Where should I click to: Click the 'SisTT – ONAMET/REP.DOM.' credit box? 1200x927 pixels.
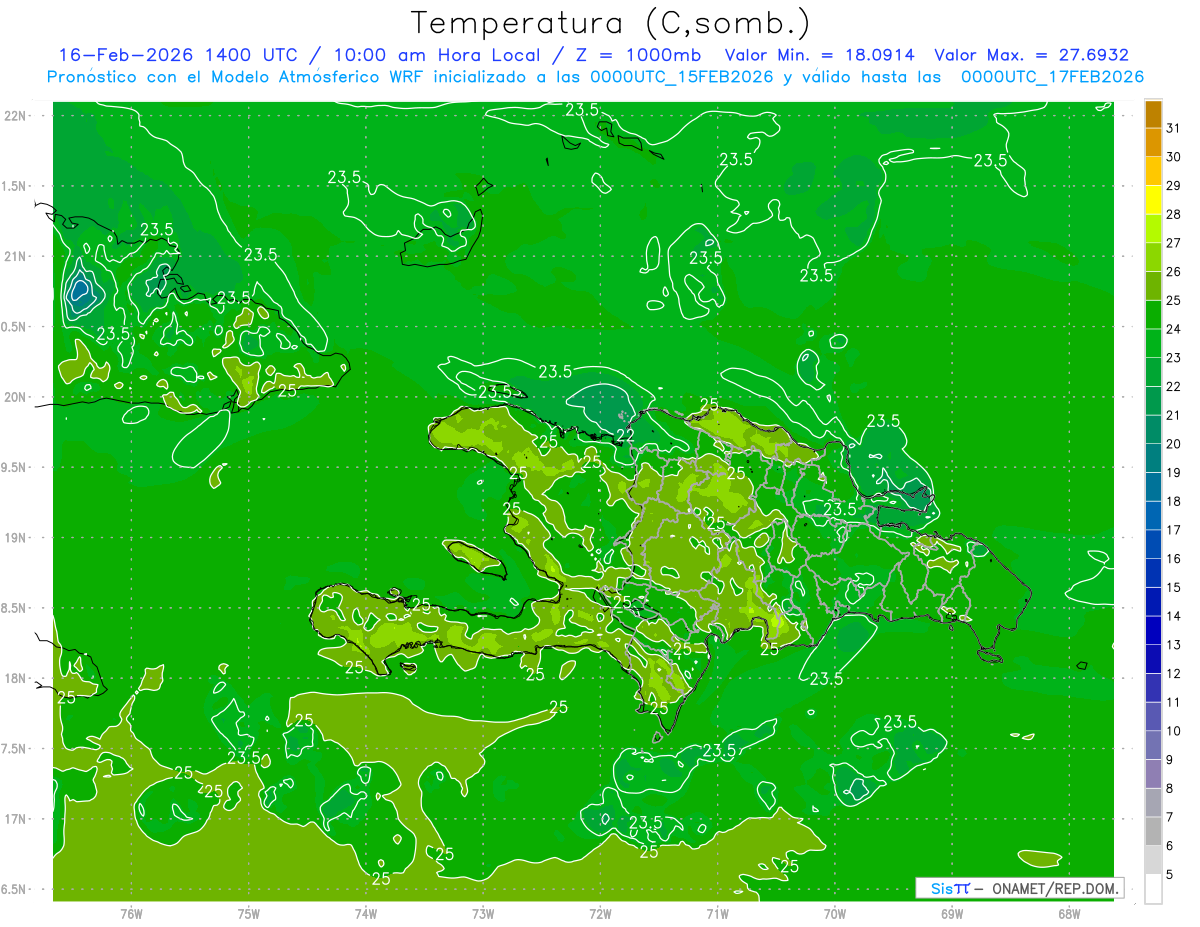pos(1019,888)
